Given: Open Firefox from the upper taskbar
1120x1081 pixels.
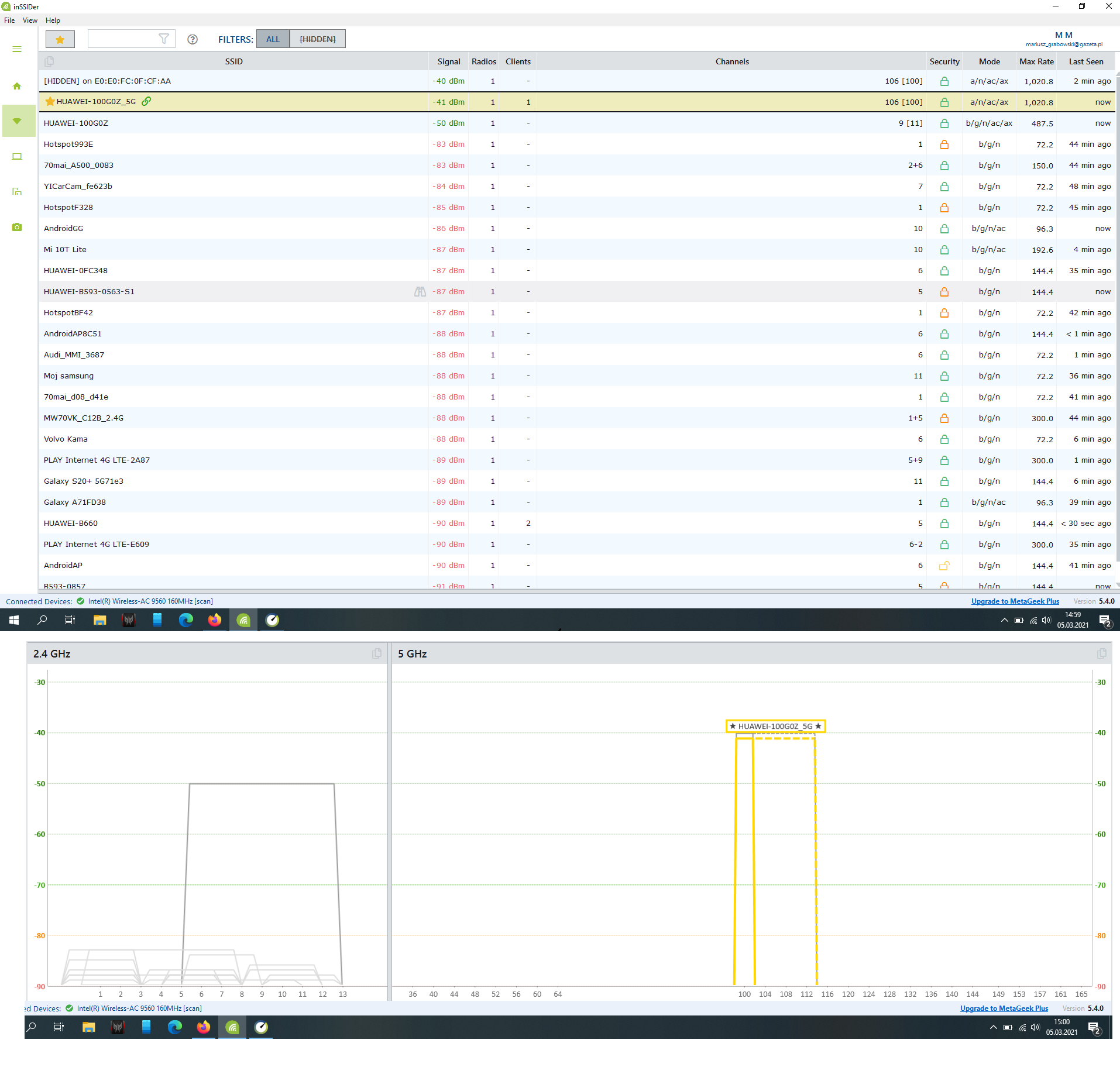Looking at the screenshot, I should (215, 620).
